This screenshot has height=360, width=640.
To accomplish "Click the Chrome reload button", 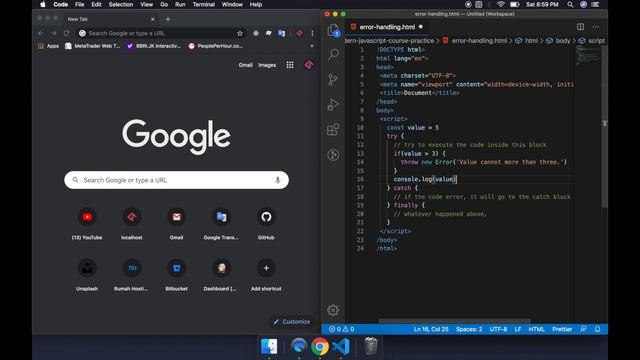I will (x=67, y=33).
